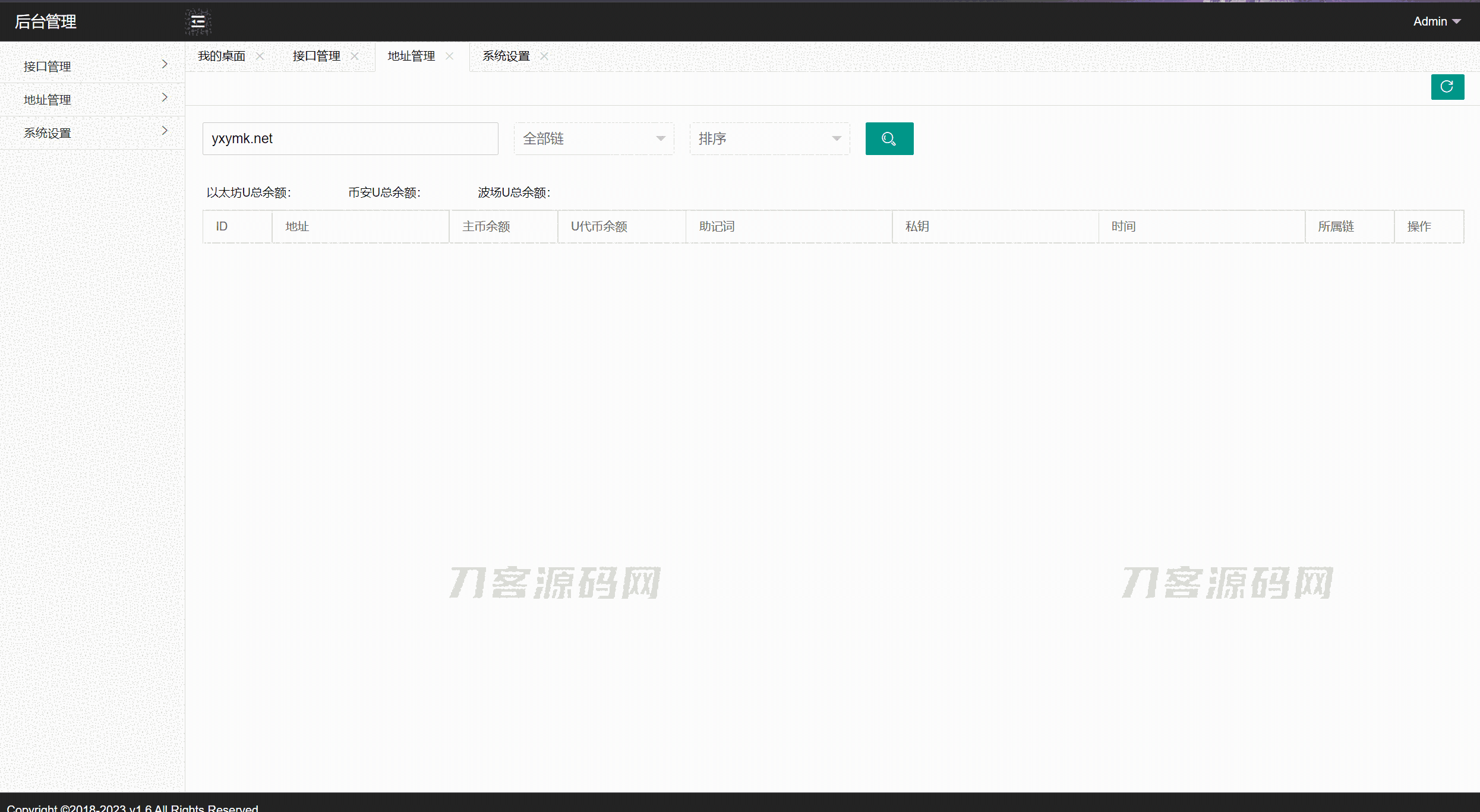Open the Admin user dropdown
This screenshot has height=812, width=1480.
(1436, 21)
